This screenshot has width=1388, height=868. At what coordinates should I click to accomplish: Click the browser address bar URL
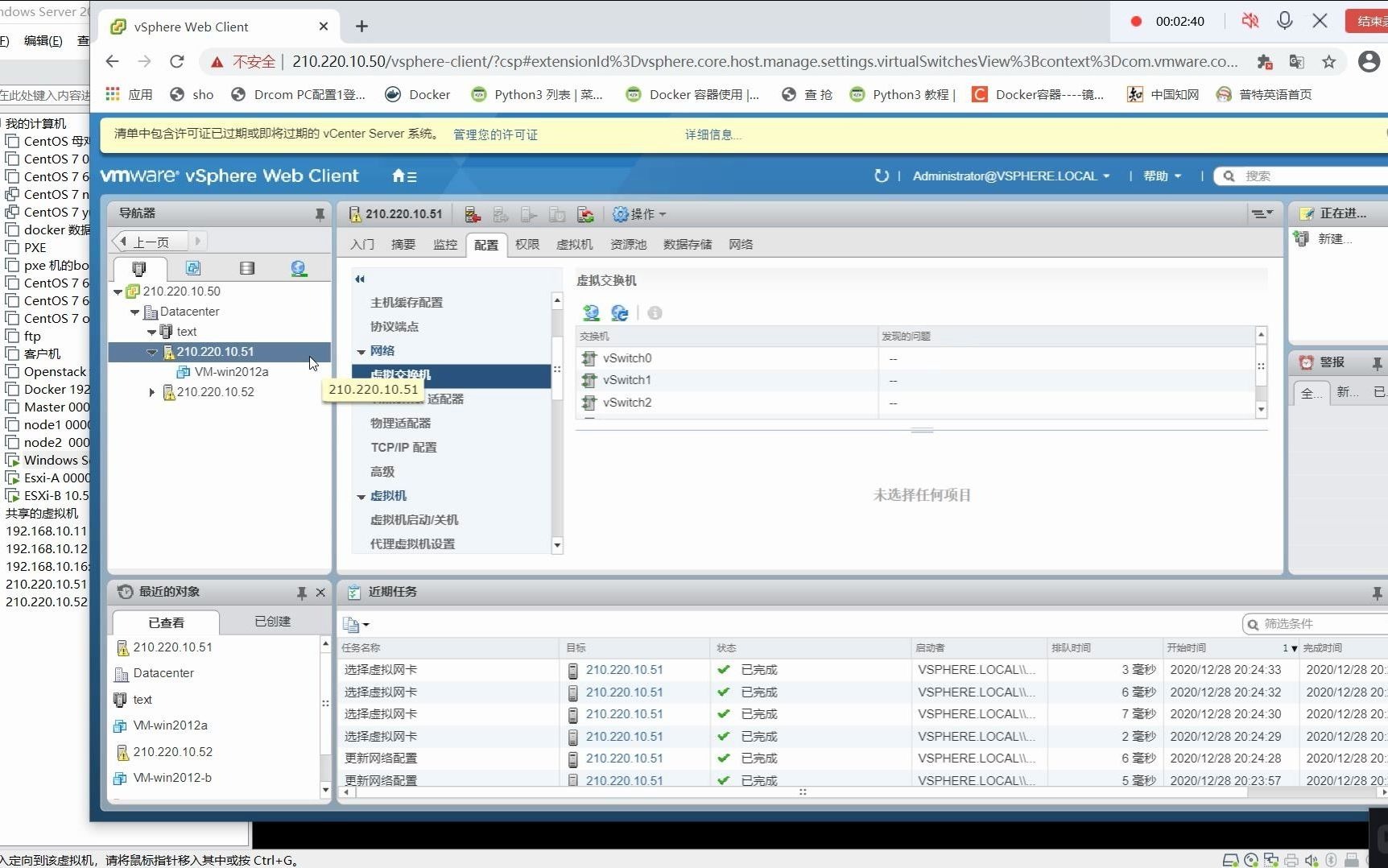765,61
